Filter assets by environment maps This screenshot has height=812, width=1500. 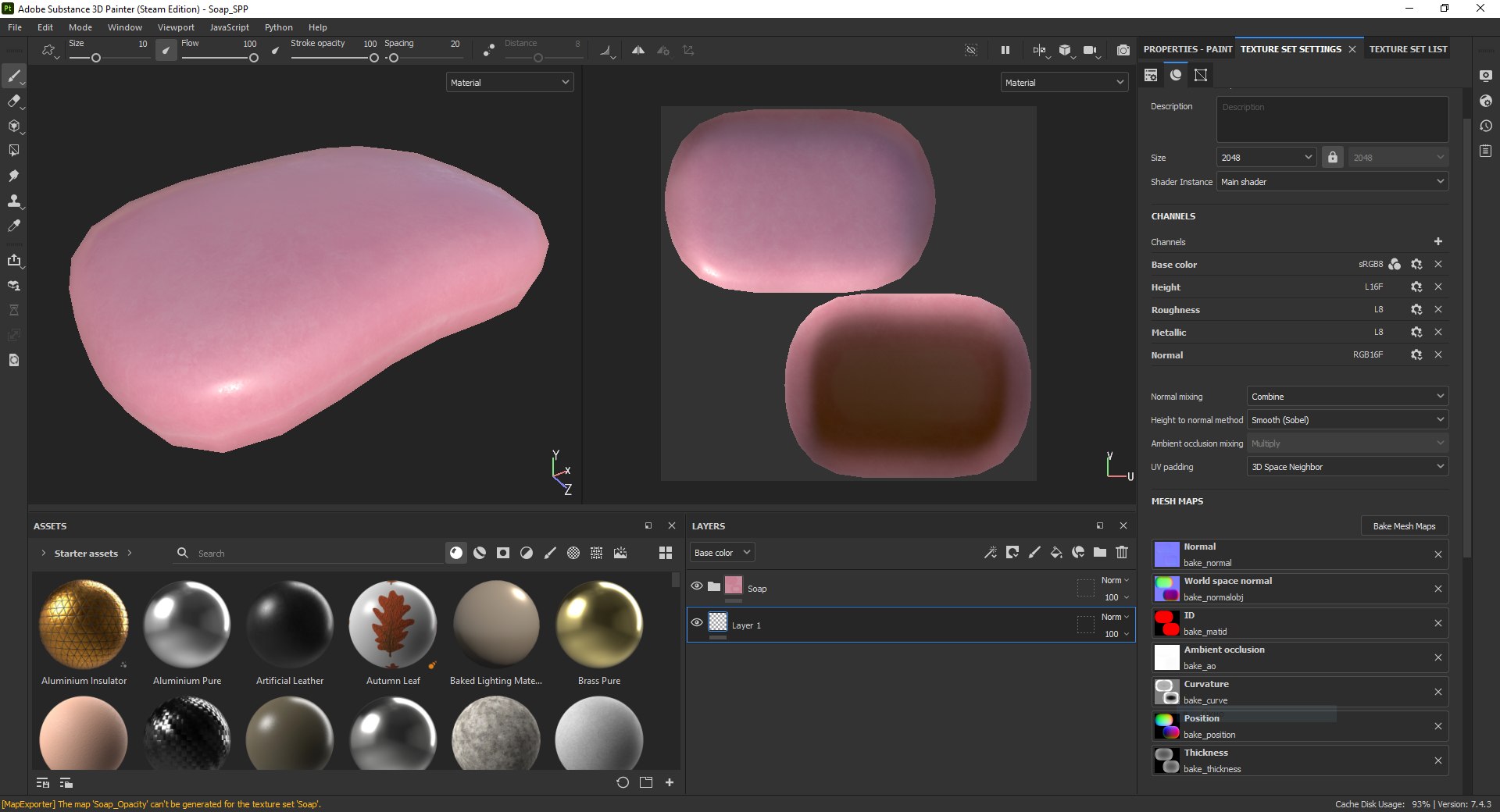point(620,553)
